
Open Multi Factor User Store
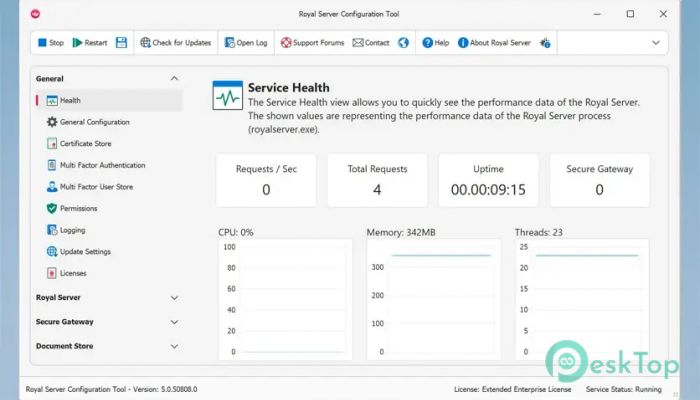(96, 187)
